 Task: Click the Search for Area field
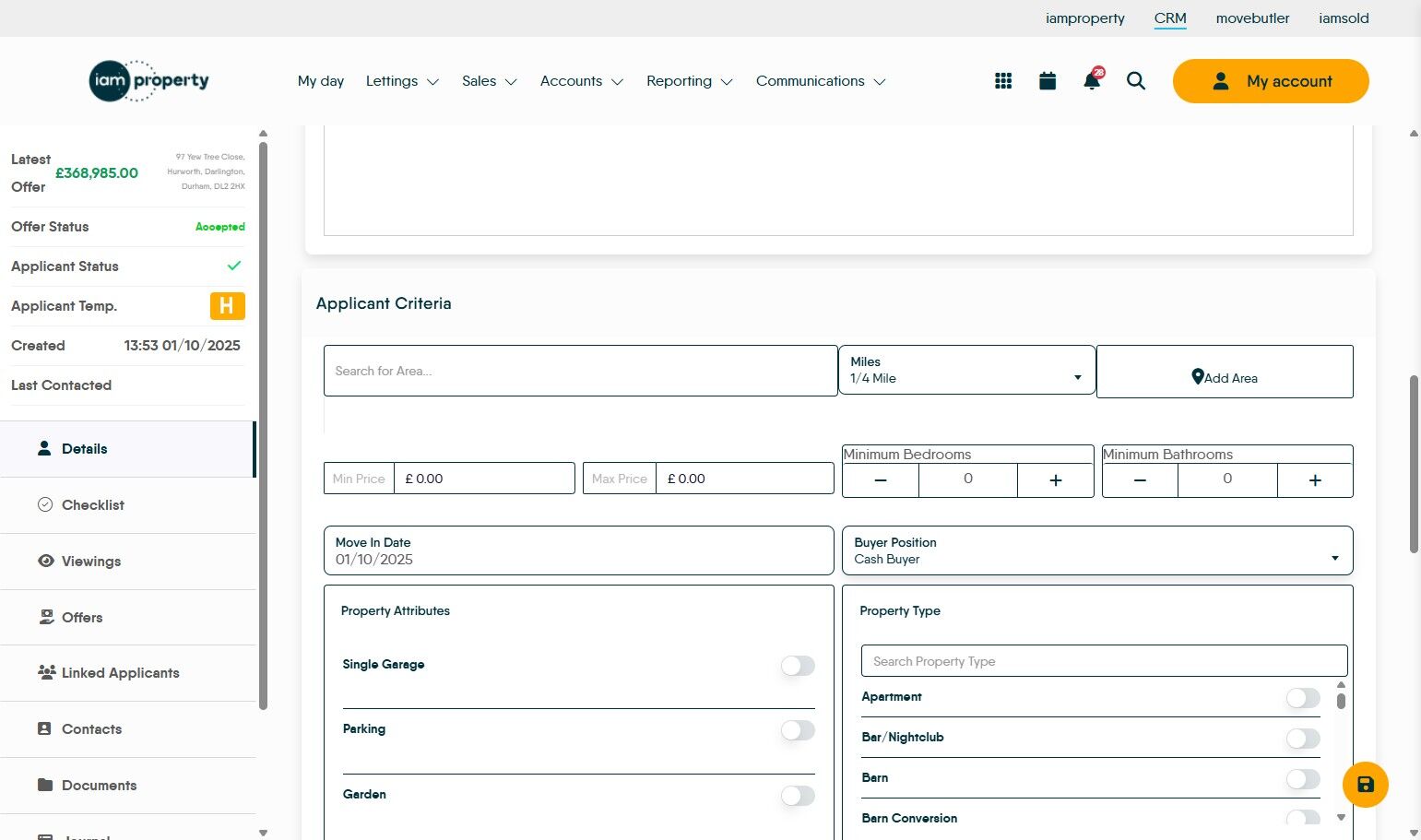580,371
